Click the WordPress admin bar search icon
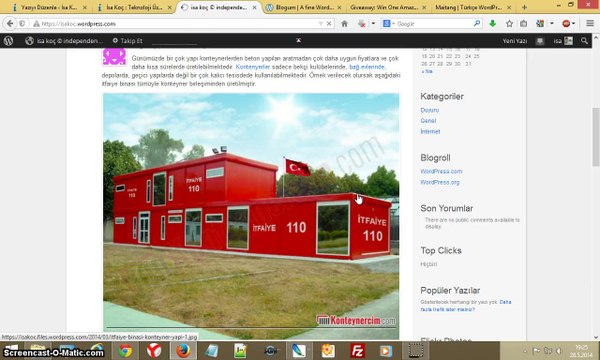 pyautogui.click(x=584, y=41)
